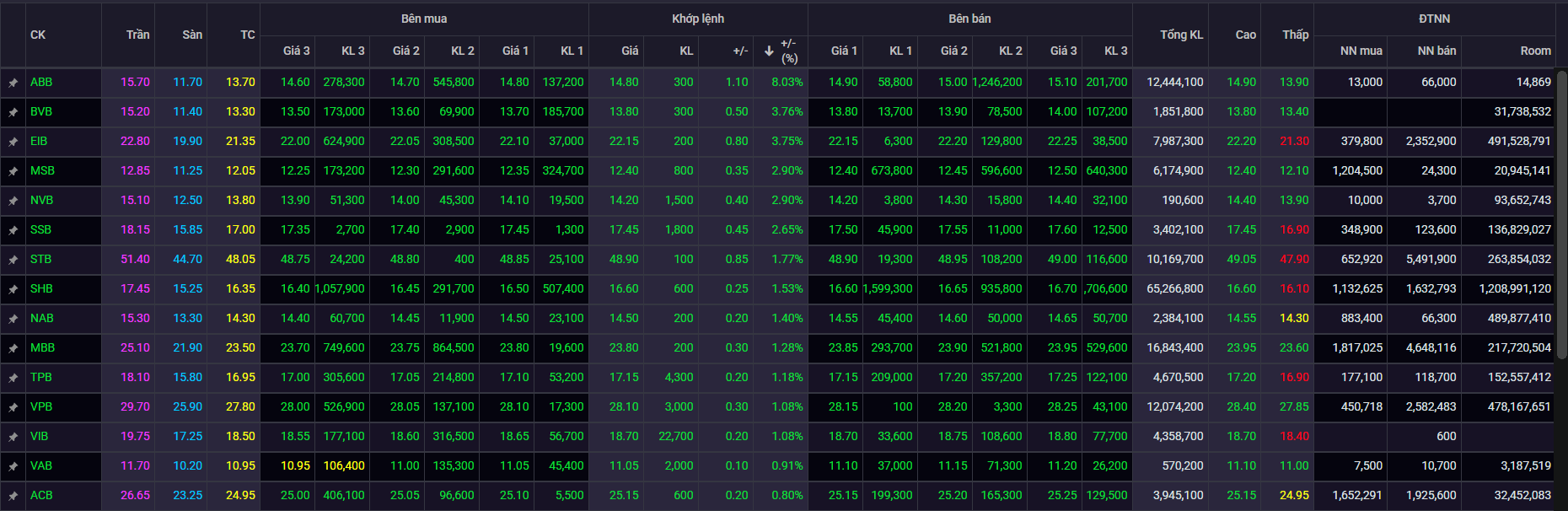
Task: Pin the ABB stock row
Action: [x=13, y=83]
